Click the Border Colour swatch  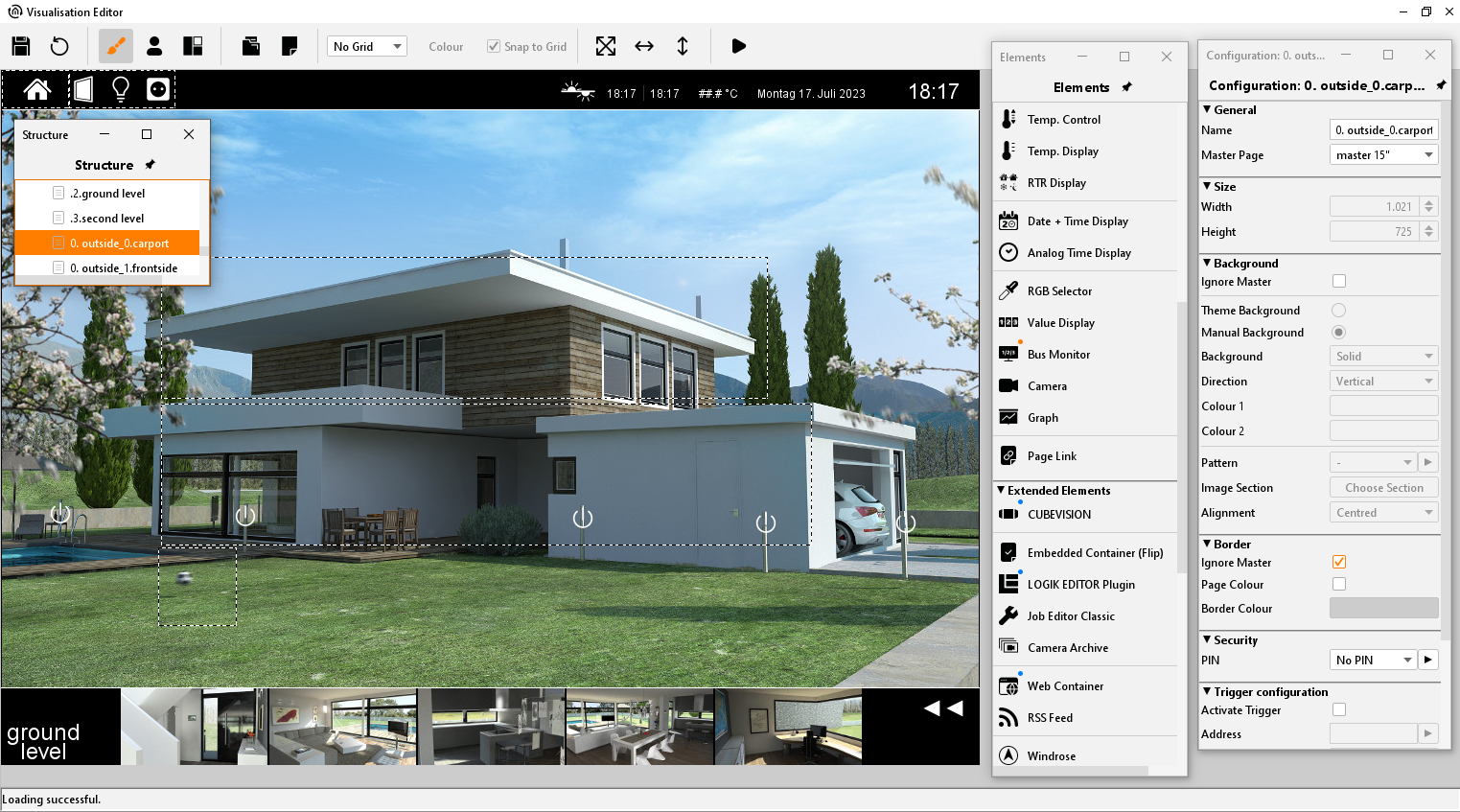pyautogui.click(x=1383, y=609)
